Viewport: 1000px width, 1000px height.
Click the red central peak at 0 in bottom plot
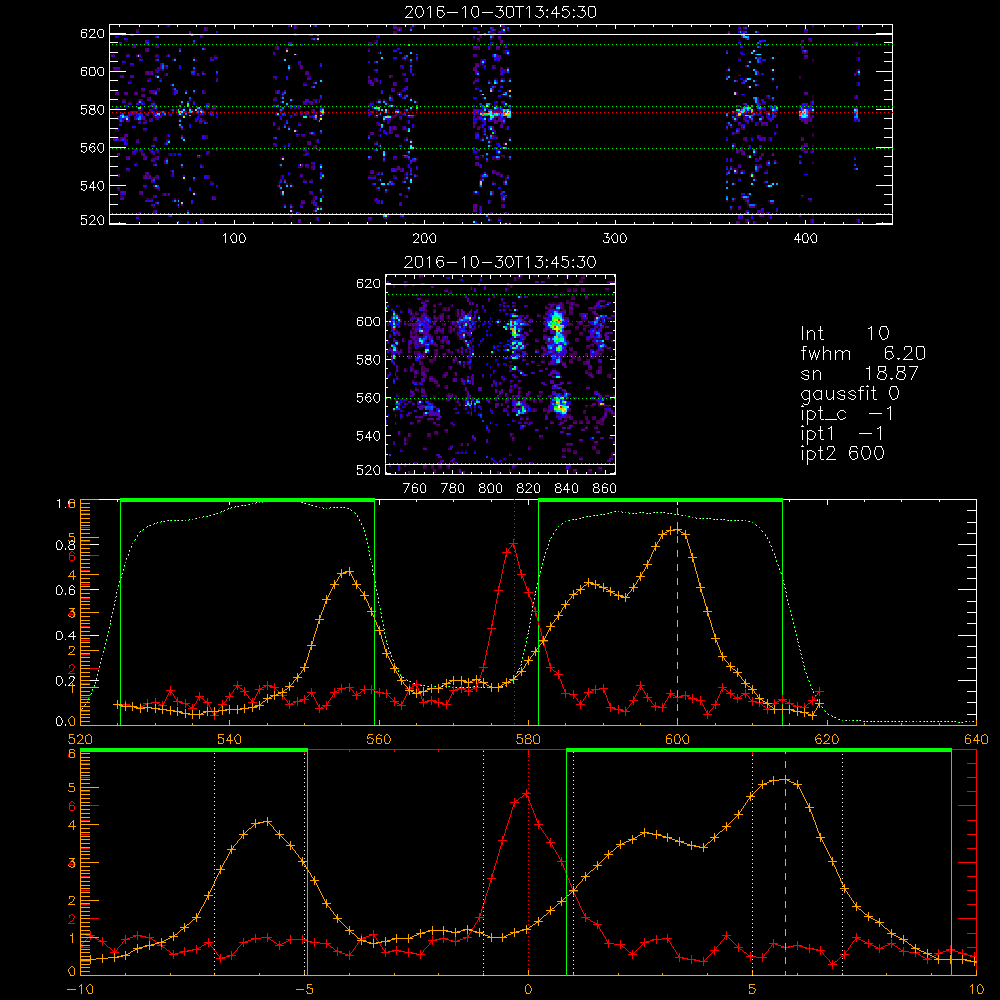click(527, 794)
